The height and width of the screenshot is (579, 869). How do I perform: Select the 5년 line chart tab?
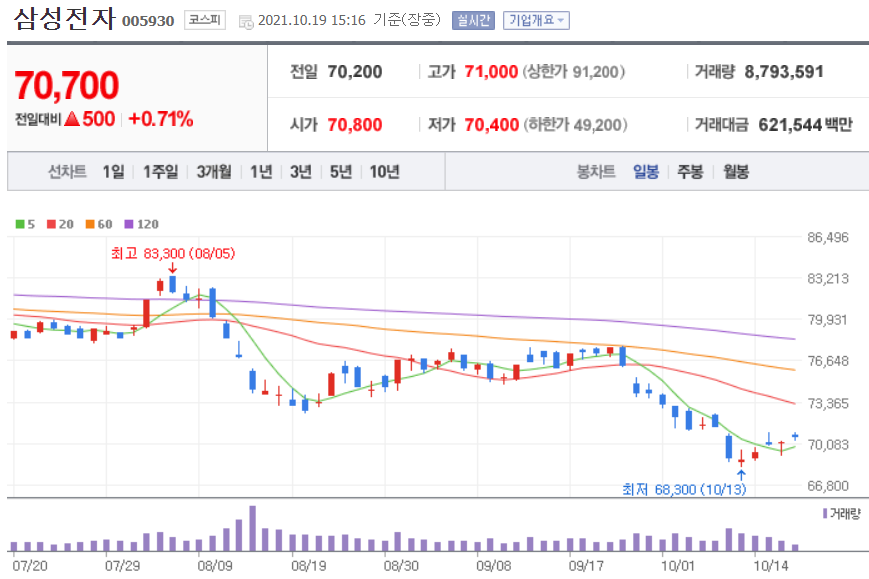point(341,172)
